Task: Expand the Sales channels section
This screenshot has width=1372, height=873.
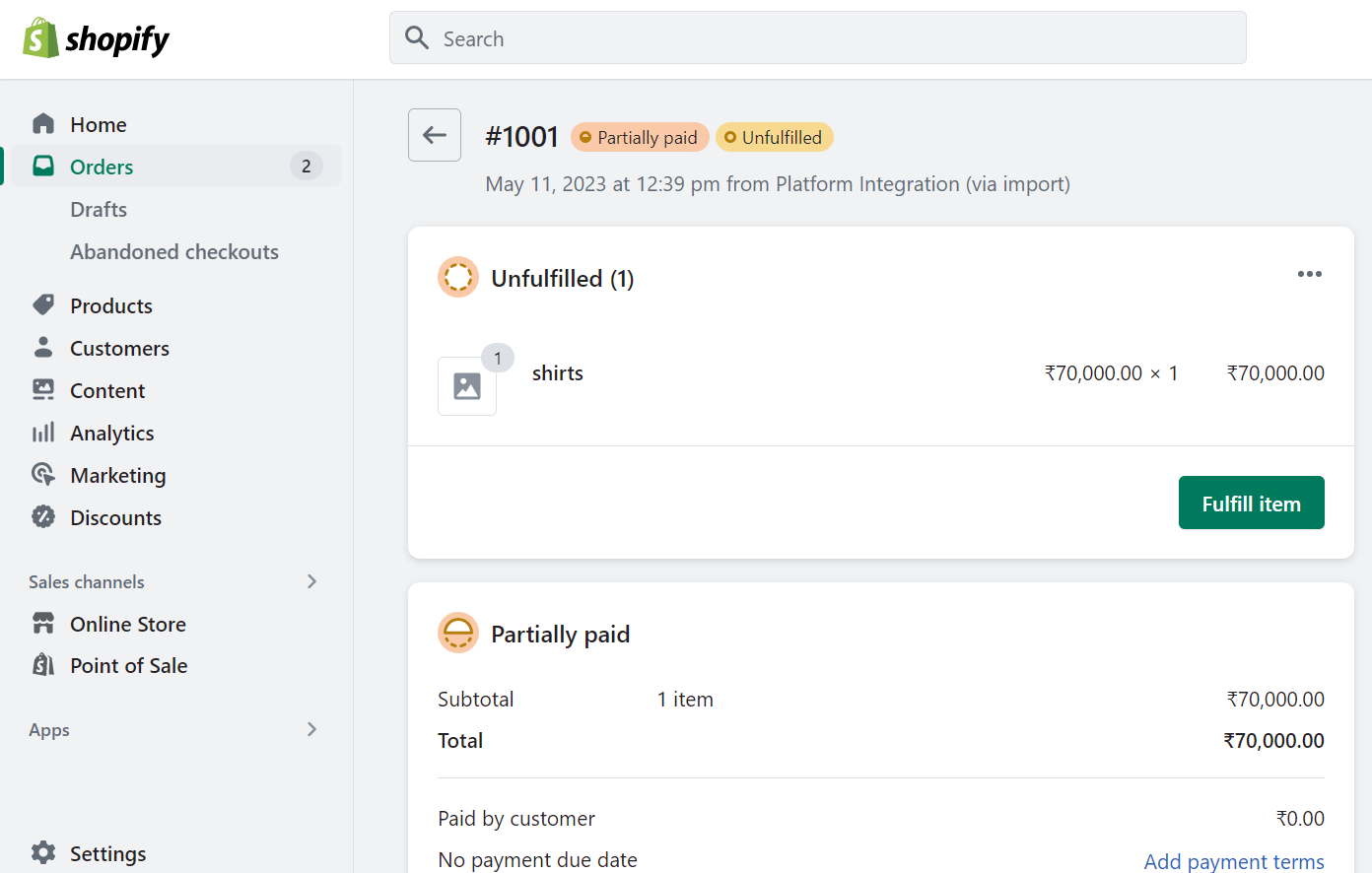Action: [x=311, y=581]
